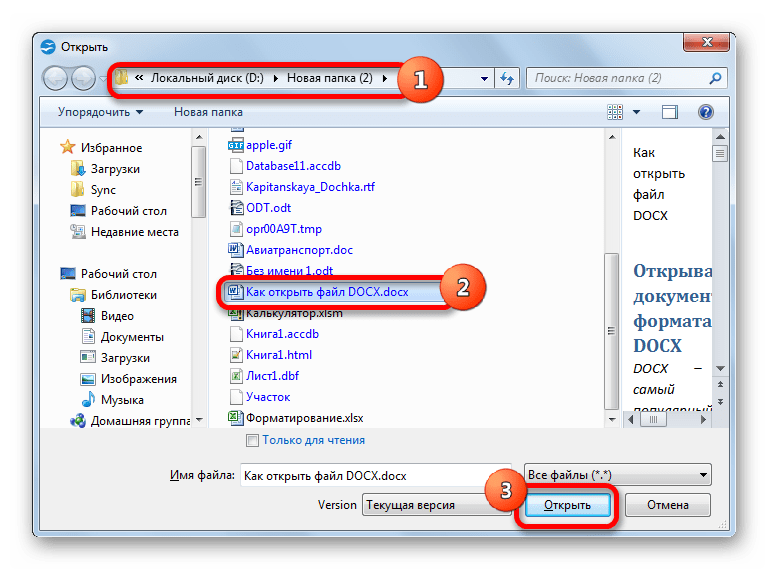Click the Forward navigation arrow
The width and height of the screenshot is (769, 570).
83,78
